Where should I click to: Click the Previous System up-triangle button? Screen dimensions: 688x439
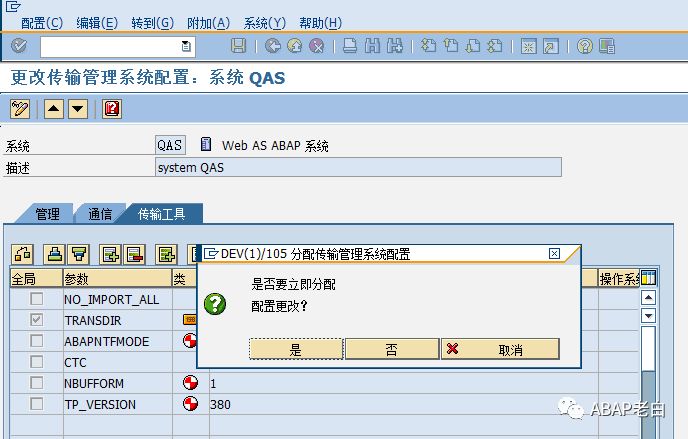54,108
